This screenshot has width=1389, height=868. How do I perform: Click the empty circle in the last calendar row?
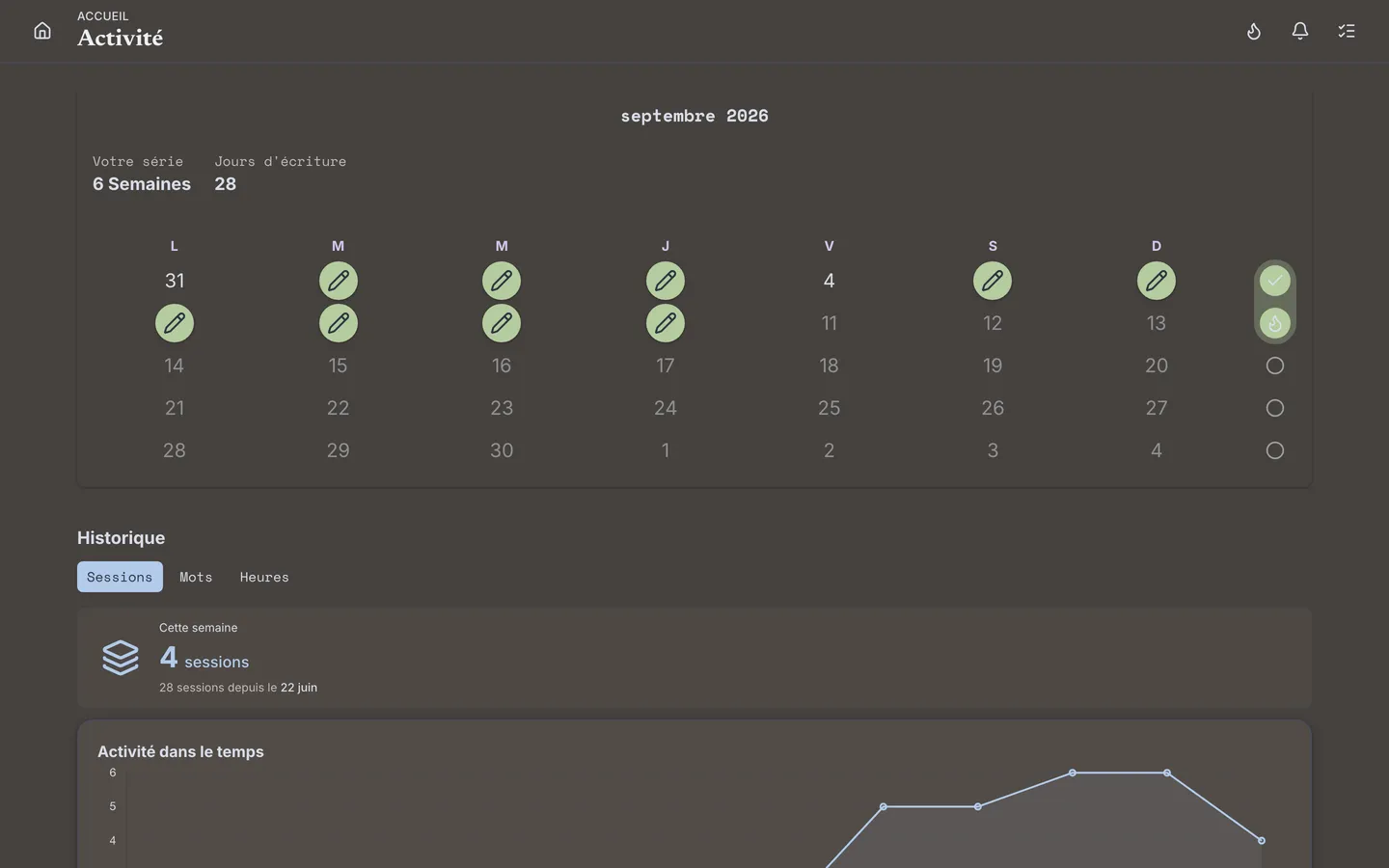[x=1275, y=450]
